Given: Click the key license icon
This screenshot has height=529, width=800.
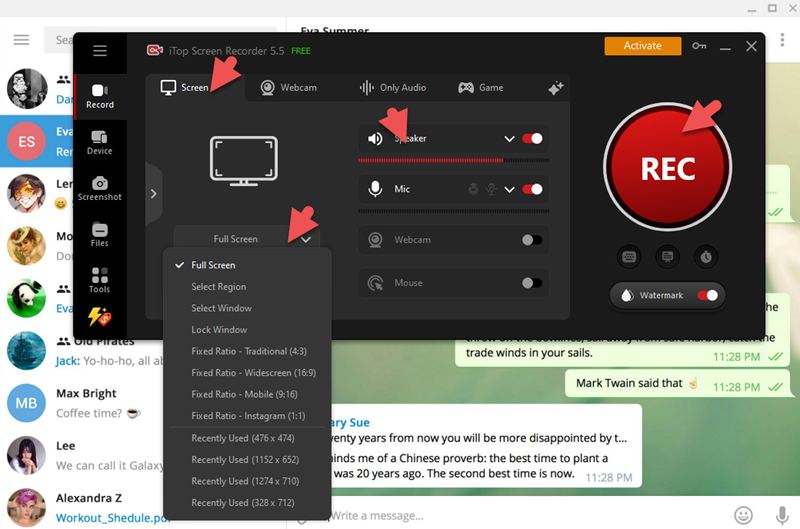Looking at the screenshot, I should (x=699, y=46).
